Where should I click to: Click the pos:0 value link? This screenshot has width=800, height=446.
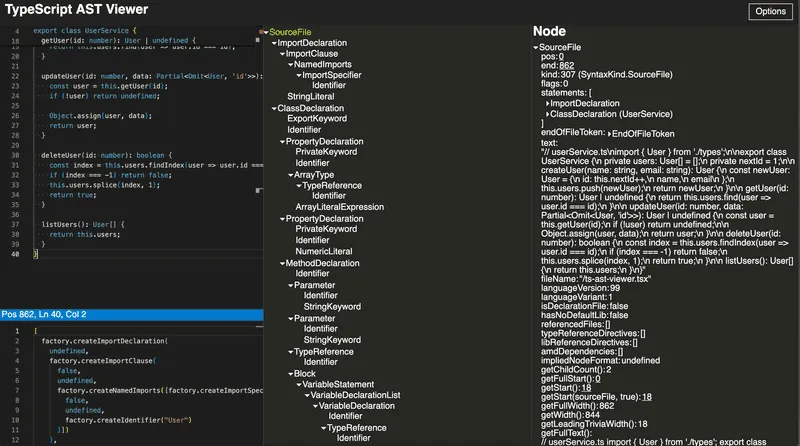(561, 57)
